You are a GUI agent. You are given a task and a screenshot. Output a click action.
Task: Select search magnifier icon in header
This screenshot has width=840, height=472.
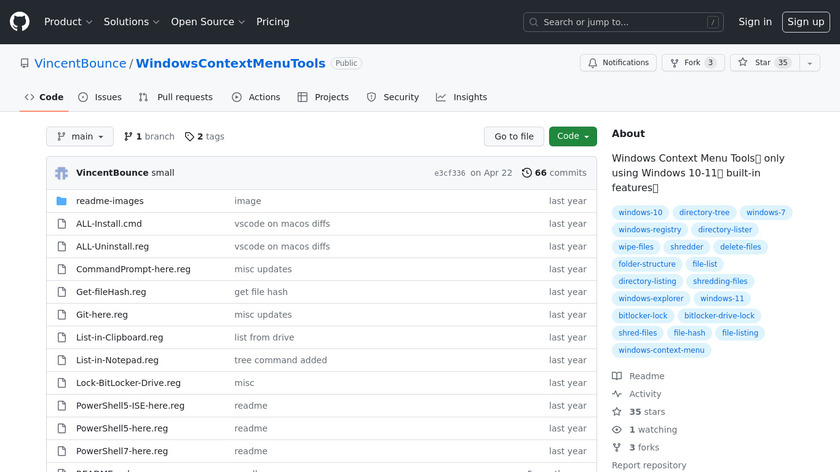[x=534, y=22]
